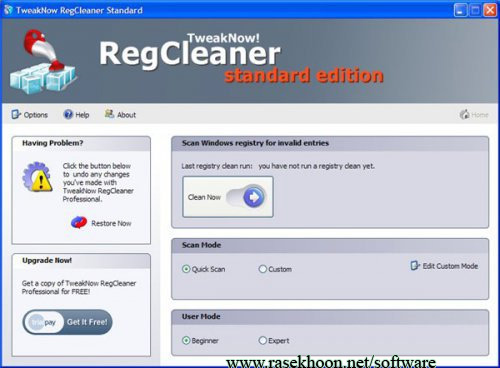Go to the Home label

click(480, 115)
